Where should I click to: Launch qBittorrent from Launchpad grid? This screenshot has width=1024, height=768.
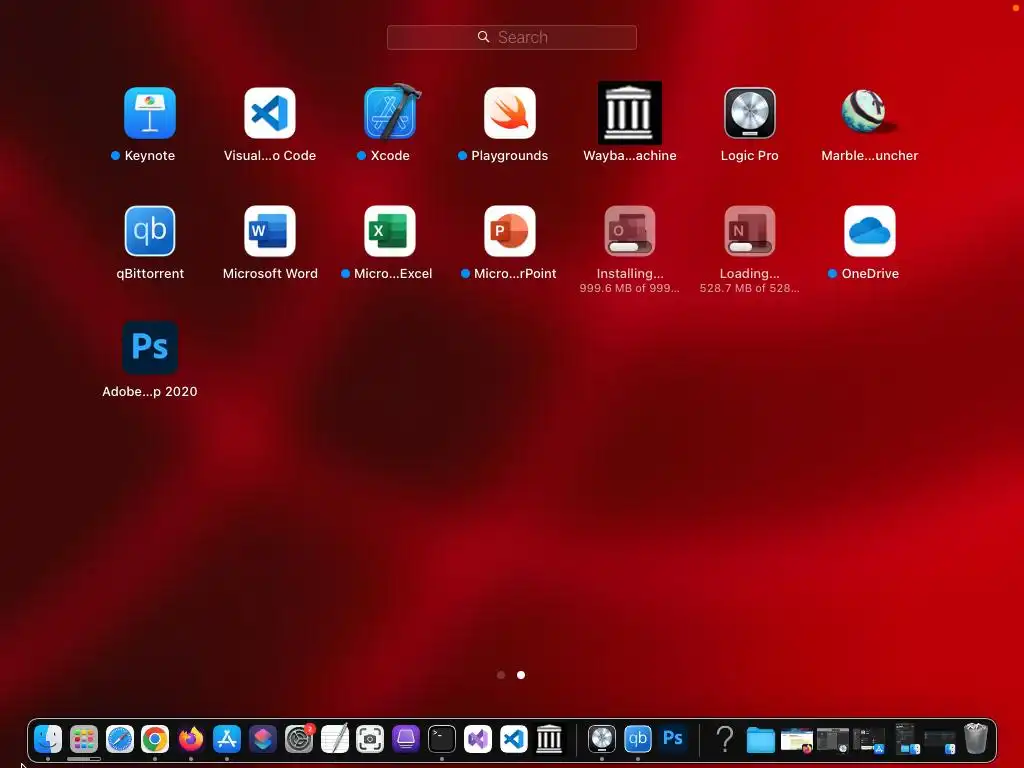150,231
